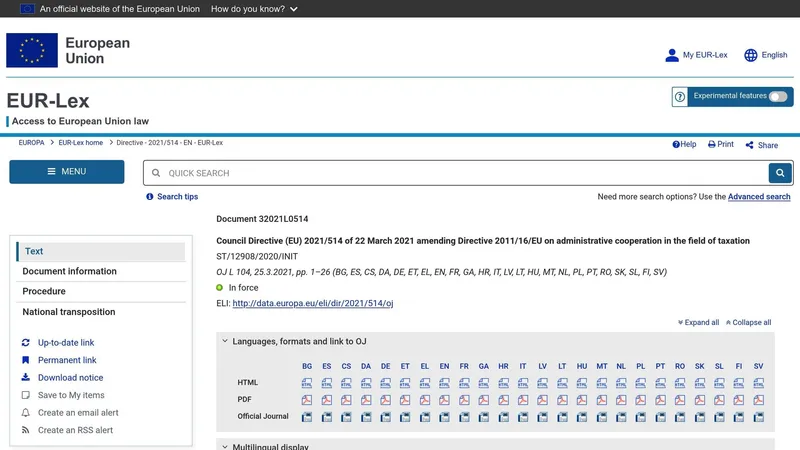Toggle the Experimental features switch

778,97
